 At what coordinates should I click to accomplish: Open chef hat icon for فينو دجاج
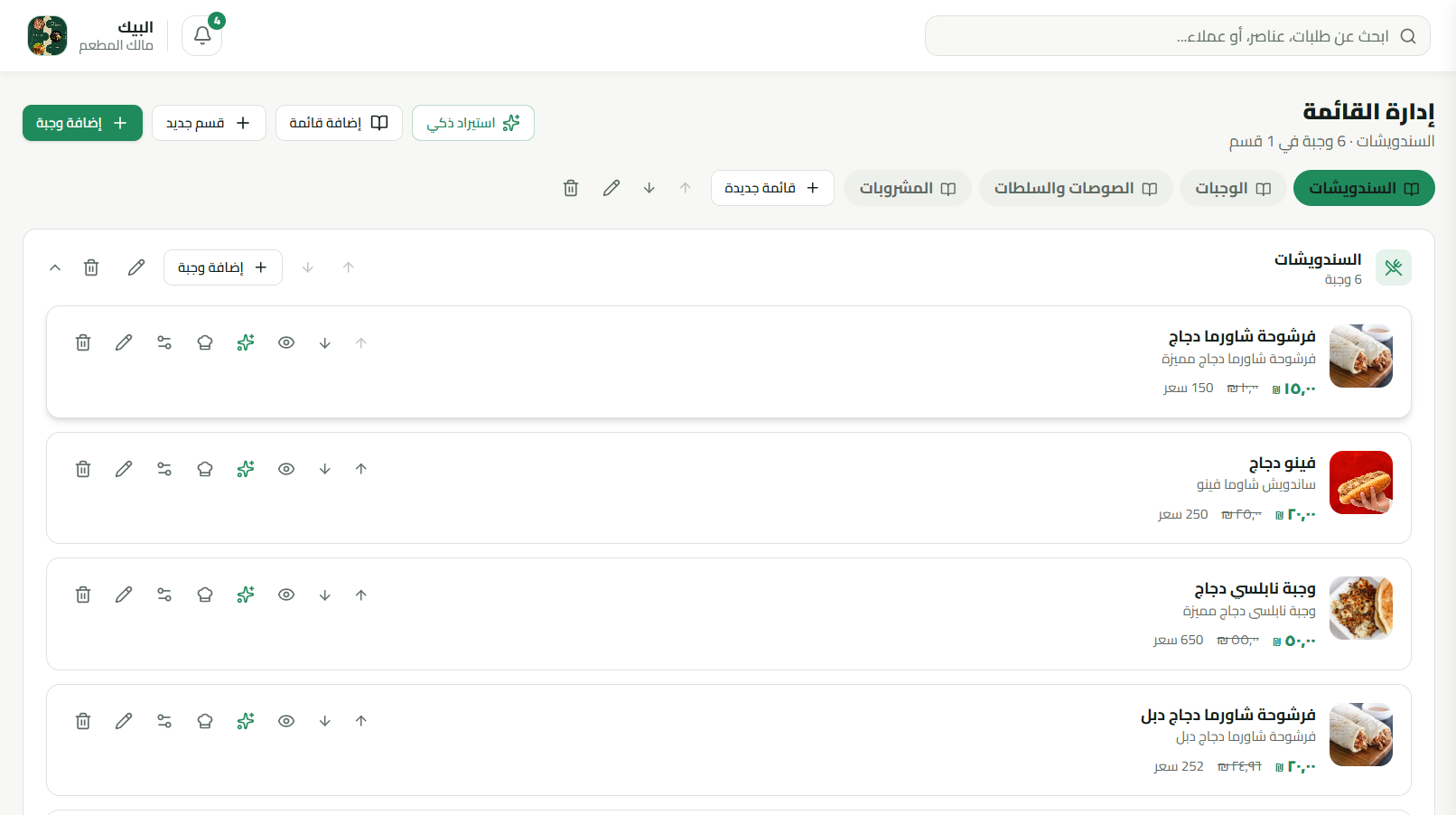click(x=205, y=469)
